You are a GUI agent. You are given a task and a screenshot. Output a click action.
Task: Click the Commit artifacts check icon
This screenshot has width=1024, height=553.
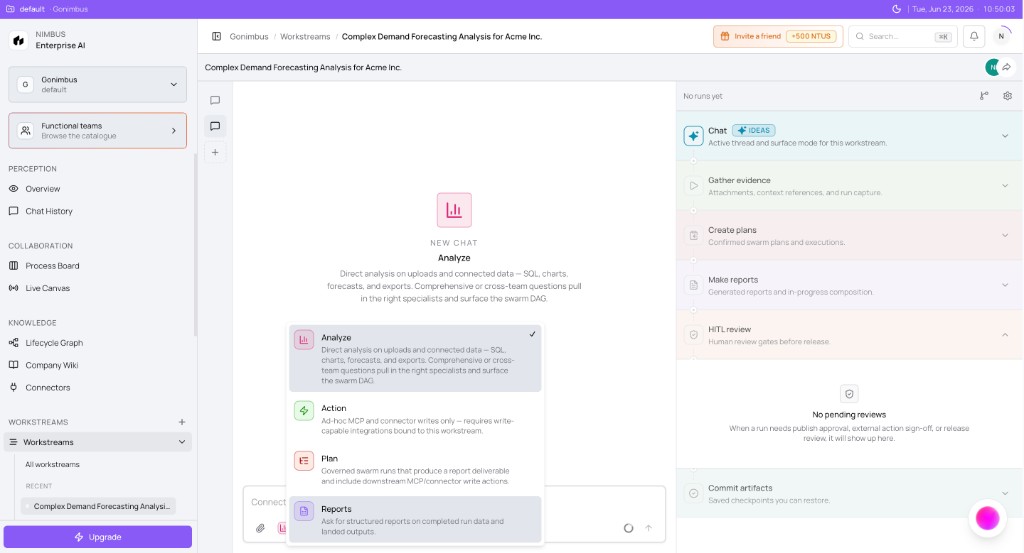click(x=694, y=494)
